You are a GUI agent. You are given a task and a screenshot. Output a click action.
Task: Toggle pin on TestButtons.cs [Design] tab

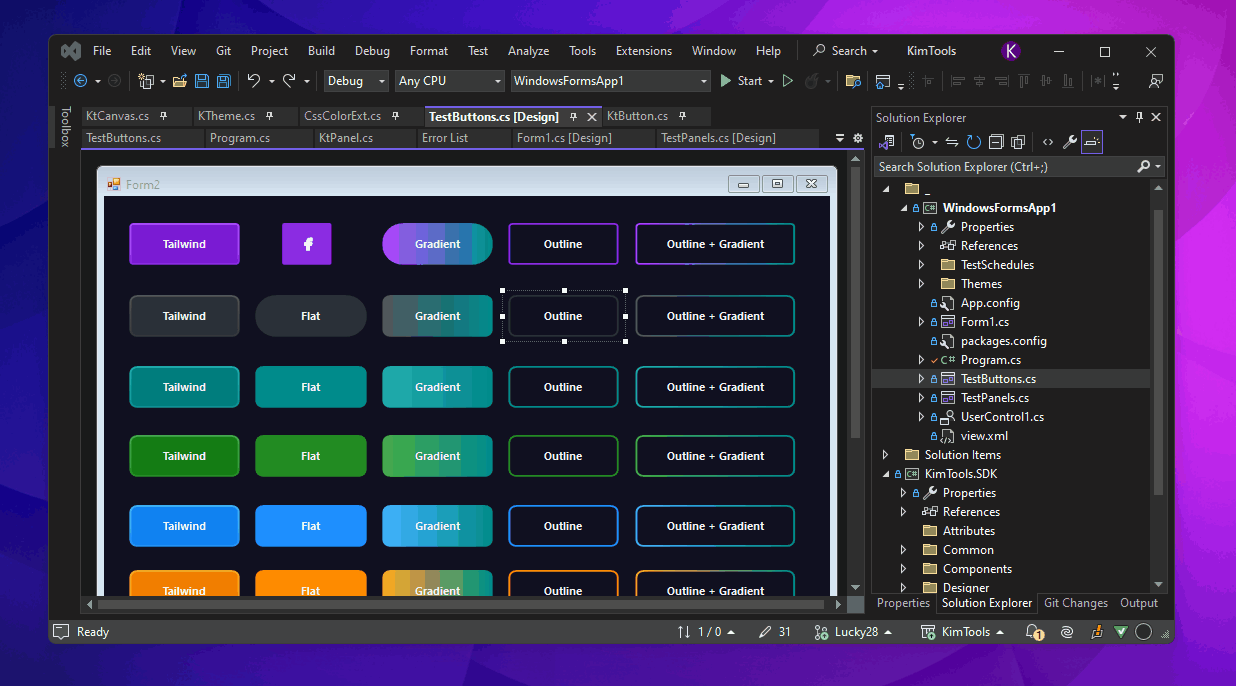tap(573, 117)
